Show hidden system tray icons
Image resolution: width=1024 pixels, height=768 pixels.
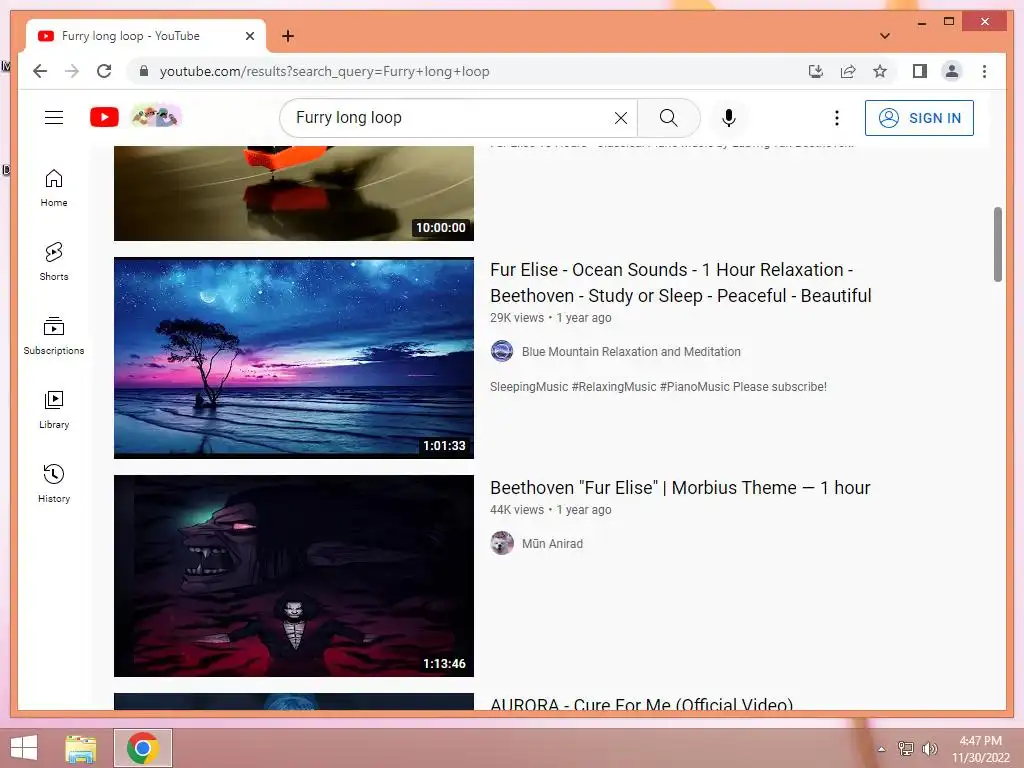pos(882,749)
